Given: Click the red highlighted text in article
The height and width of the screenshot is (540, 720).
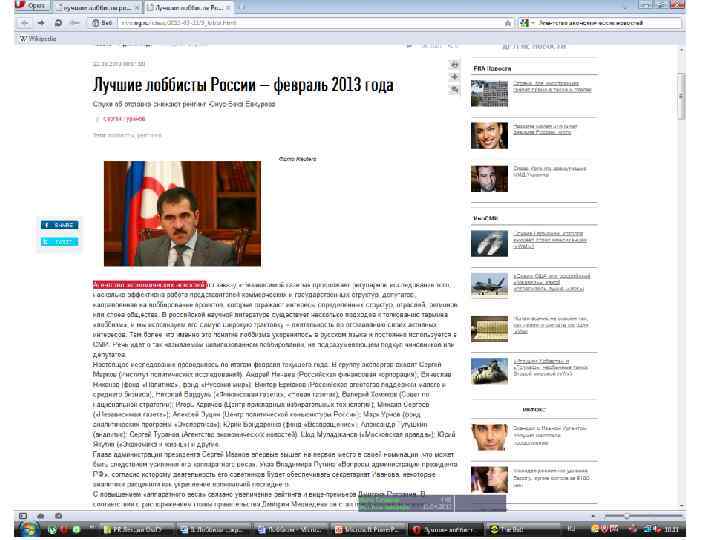Looking at the screenshot, I should (150, 285).
